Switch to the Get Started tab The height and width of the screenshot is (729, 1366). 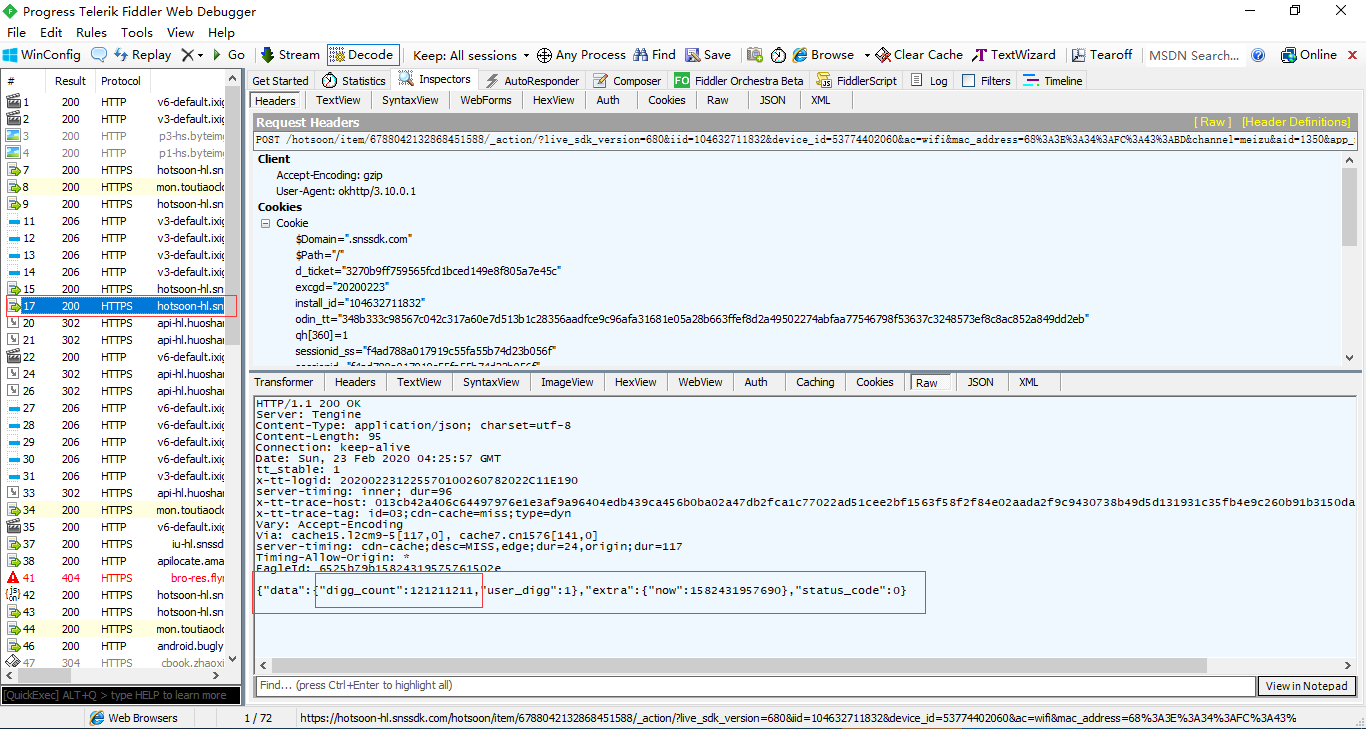[x=280, y=81]
